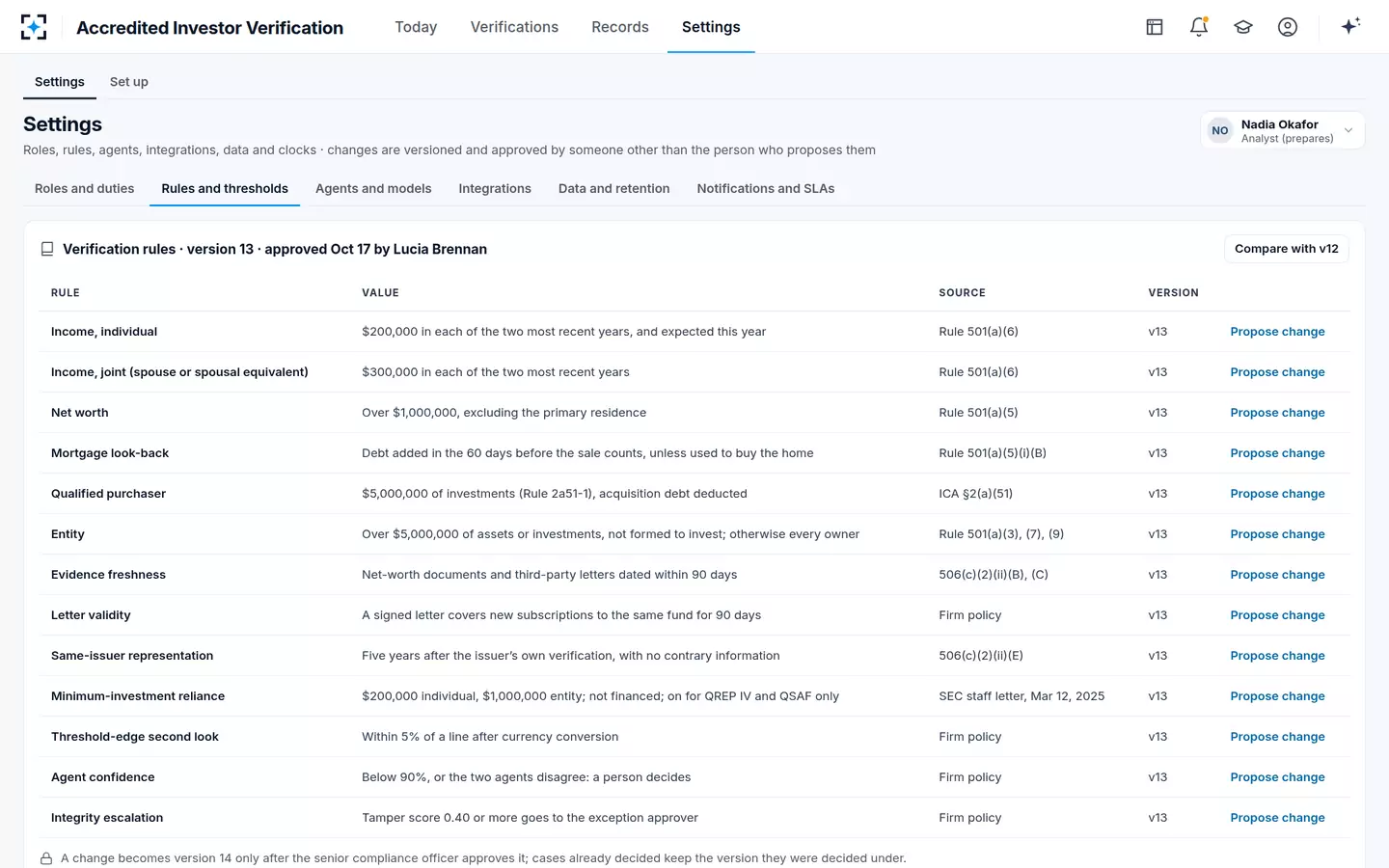Click the Compare with v12 button
Screen dimensions: 1389x868
1287,249
